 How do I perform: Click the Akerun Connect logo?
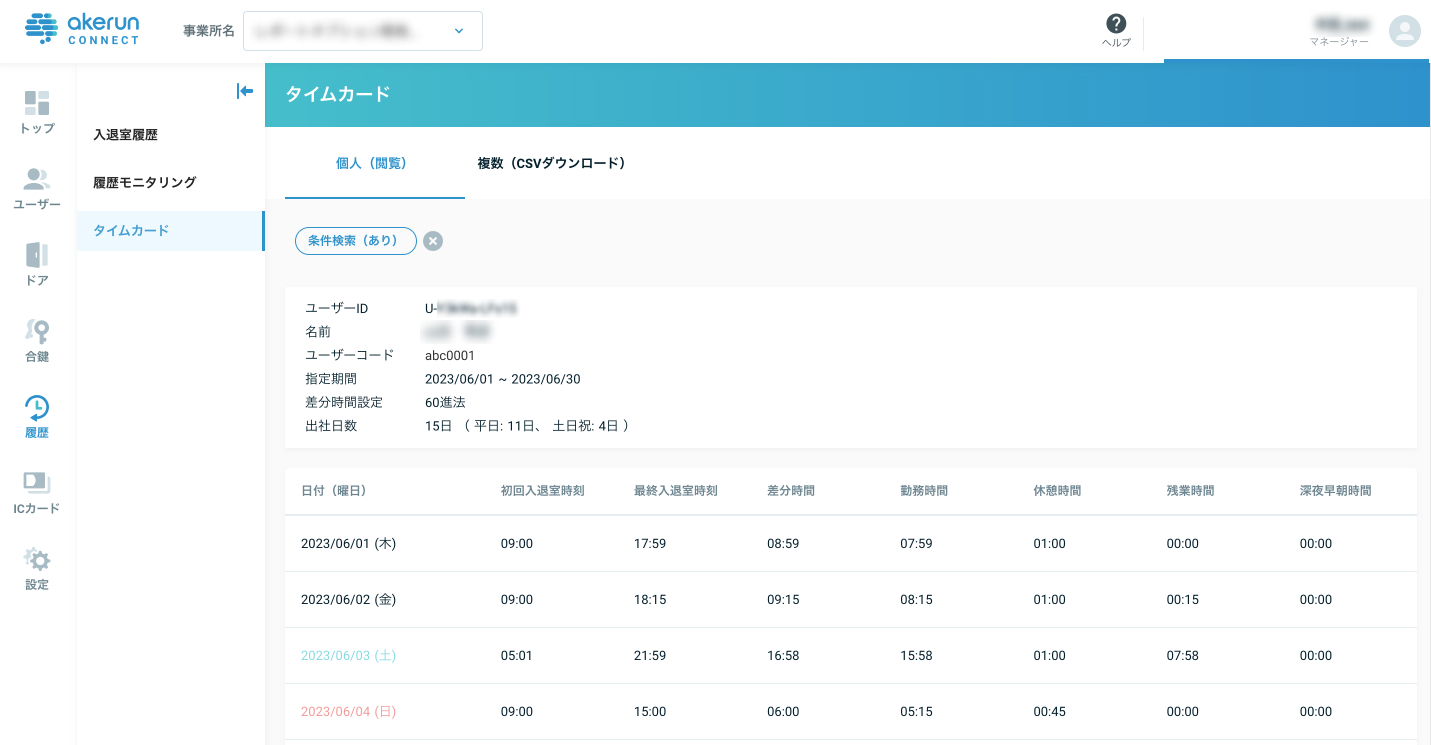[82, 29]
